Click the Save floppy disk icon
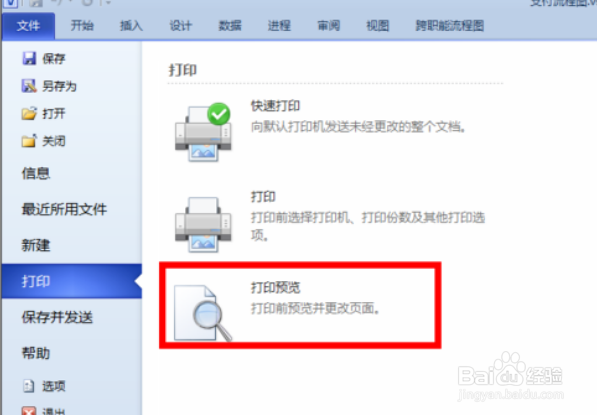 click(29, 59)
